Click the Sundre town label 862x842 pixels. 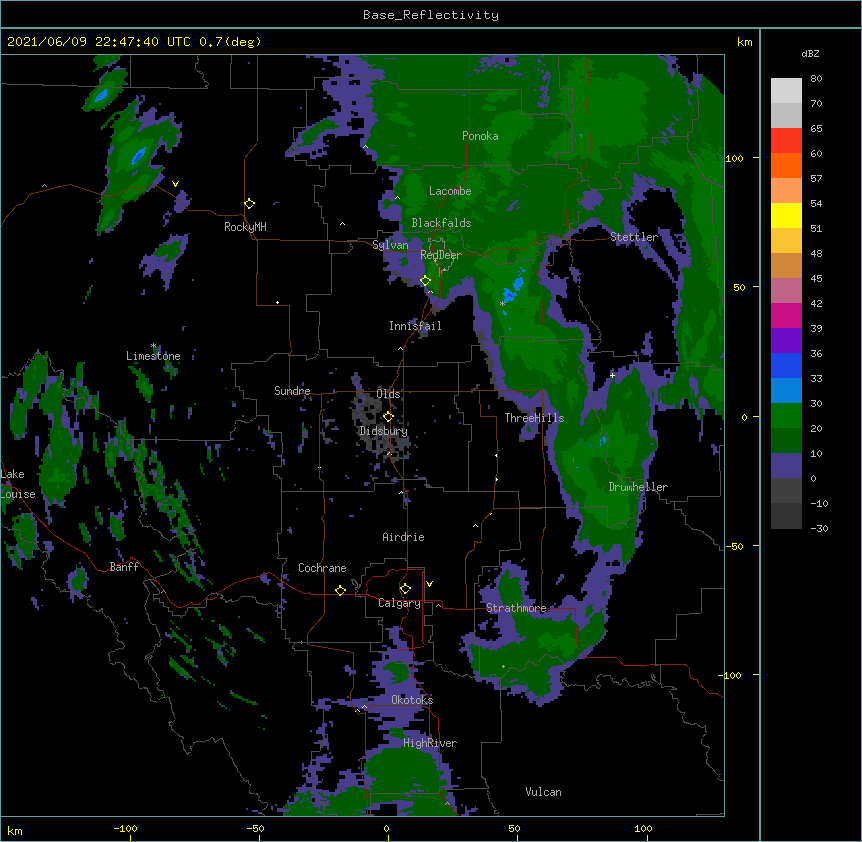click(x=292, y=391)
